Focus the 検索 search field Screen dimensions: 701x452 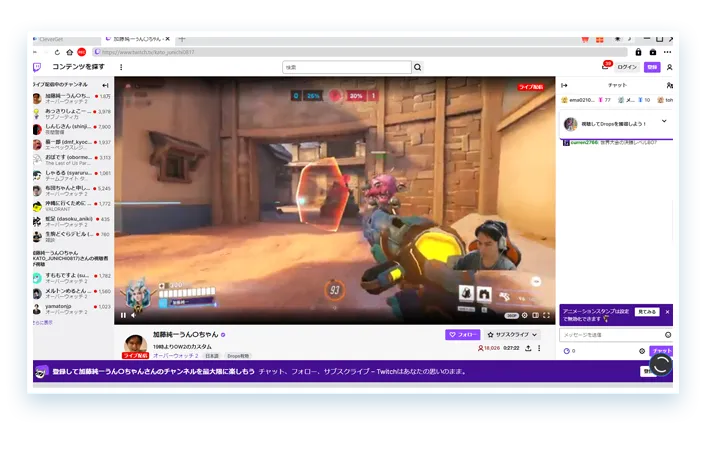[347, 67]
